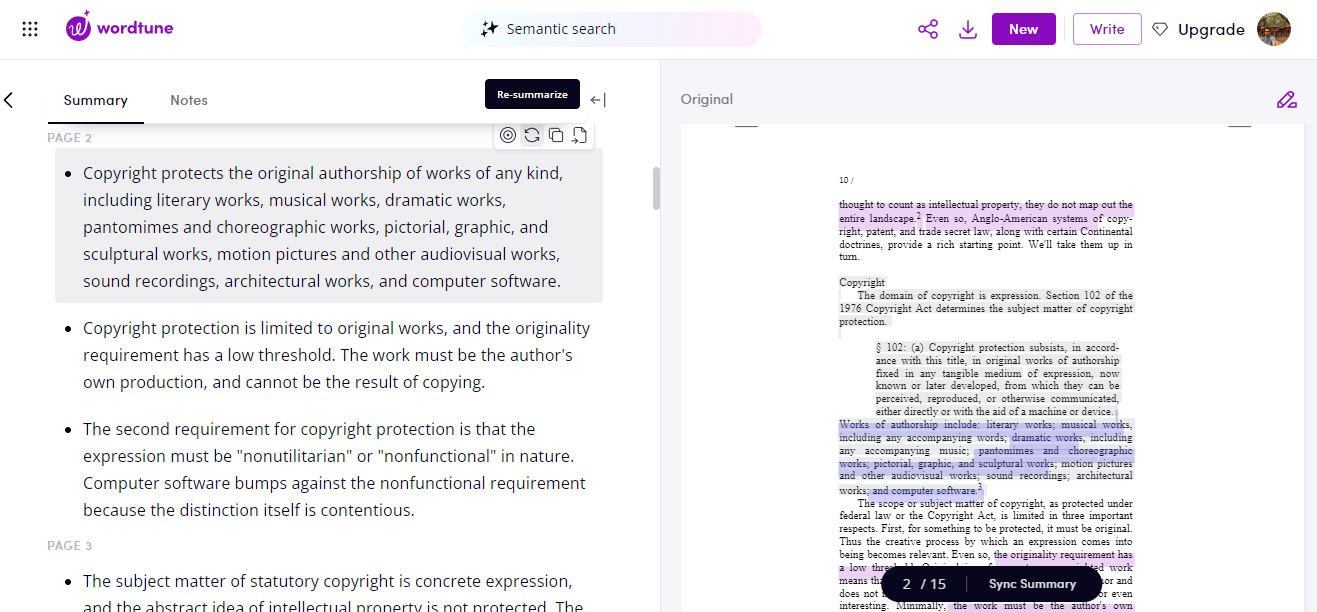Click the '§ 102: (a)' quoted paragraph
The height and width of the screenshot is (612, 1317).
tap(997, 379)
